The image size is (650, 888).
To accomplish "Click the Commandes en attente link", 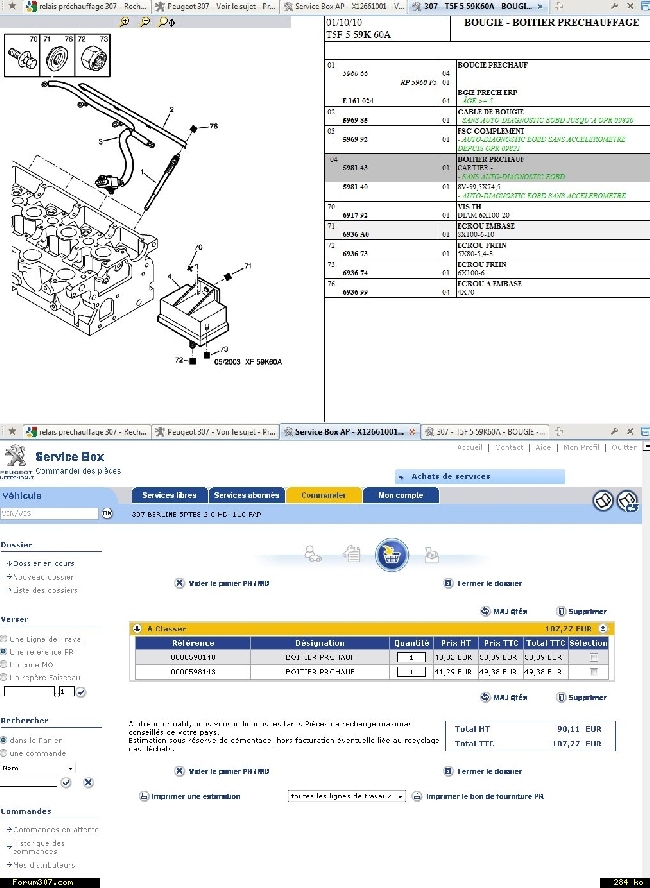I will coord(55,829).
